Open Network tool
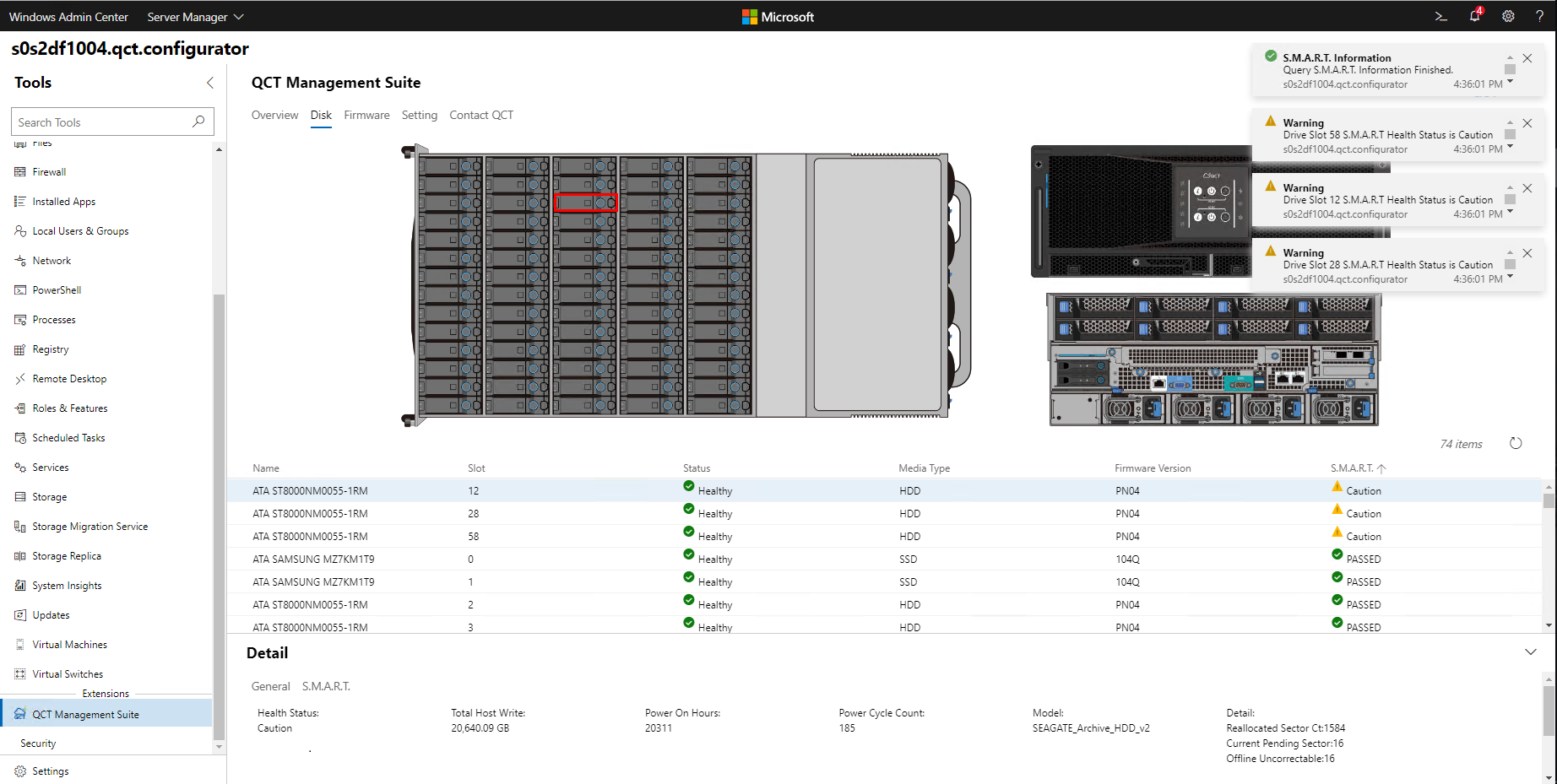1557x784 pixels. (52, 261)
